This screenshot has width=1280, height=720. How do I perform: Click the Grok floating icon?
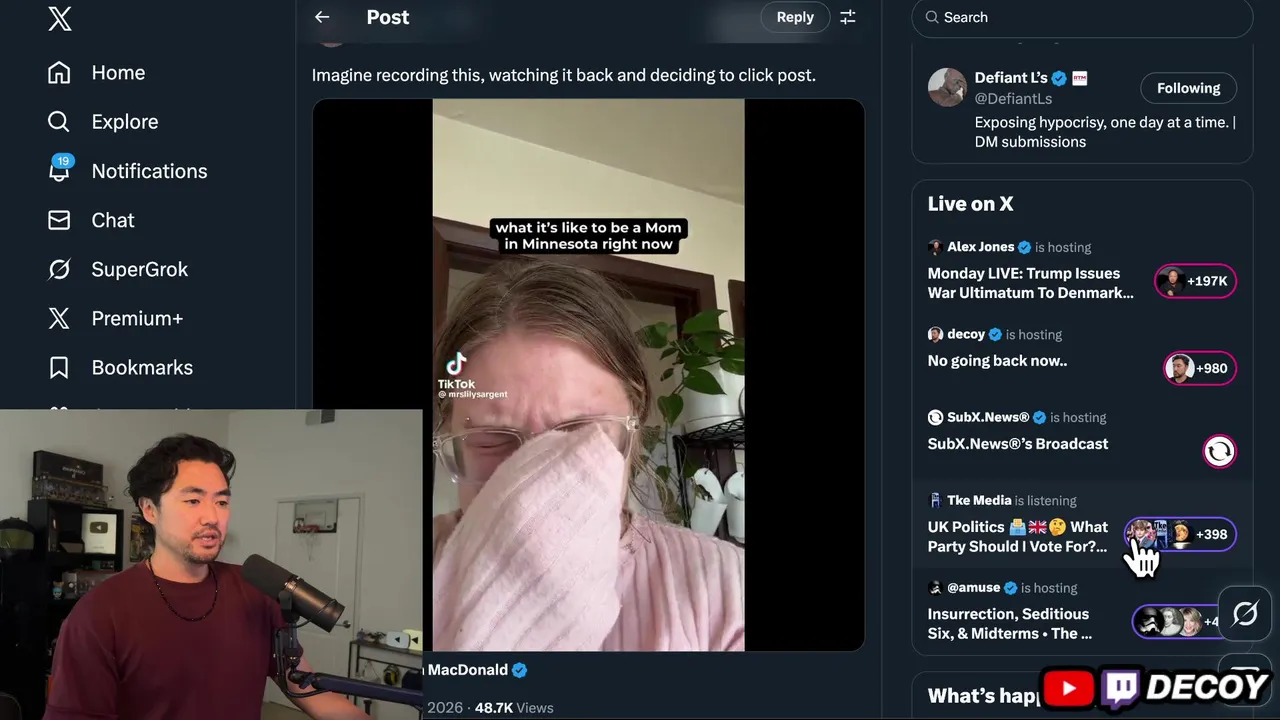(1245, 613)
